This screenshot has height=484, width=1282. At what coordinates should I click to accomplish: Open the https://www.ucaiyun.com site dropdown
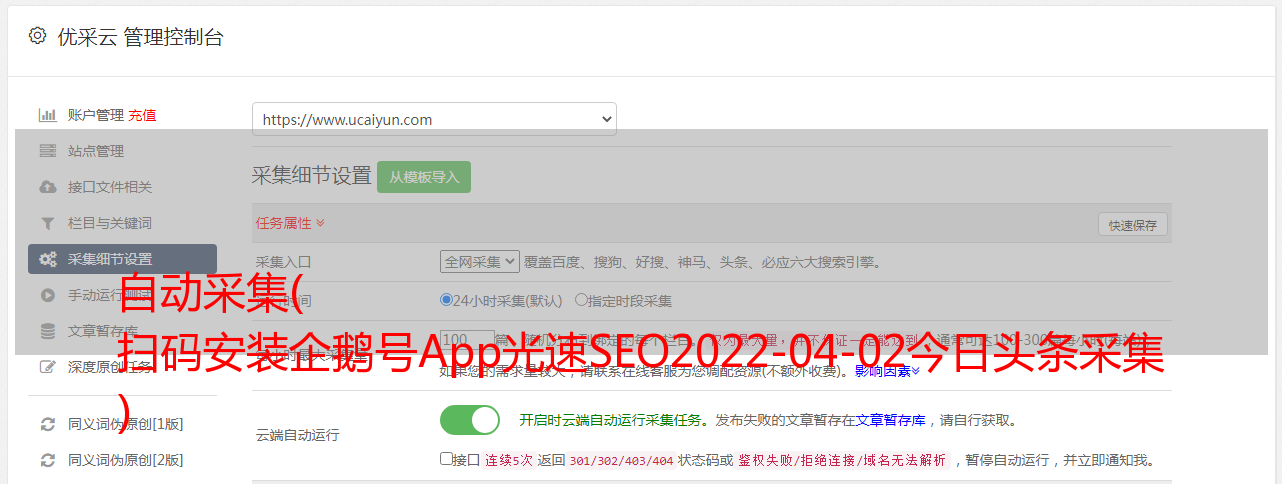pyautogui.click(x=434, y=119)
